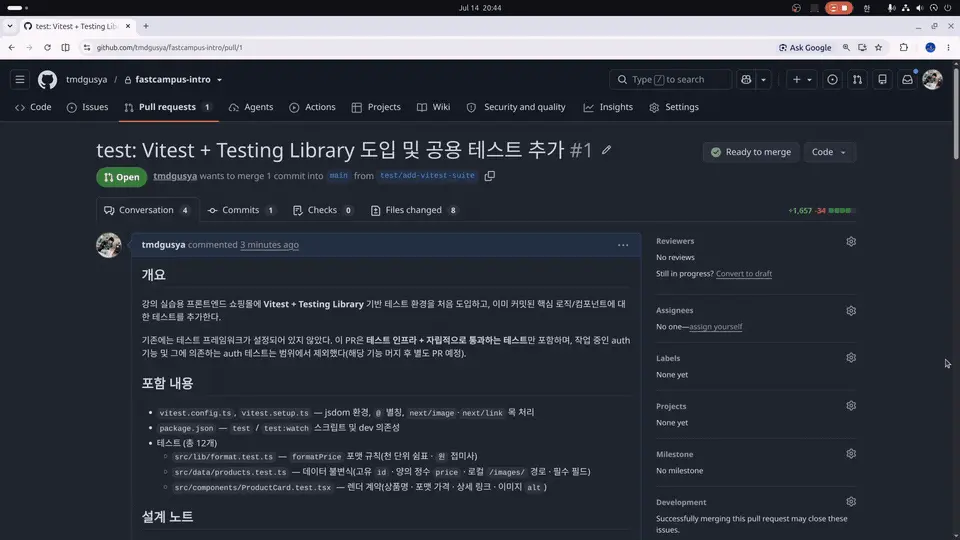Viewport: 960px width, 540px height.
Task: Open the GitHub hamburger navigation menu
Action: pos(20,80)
